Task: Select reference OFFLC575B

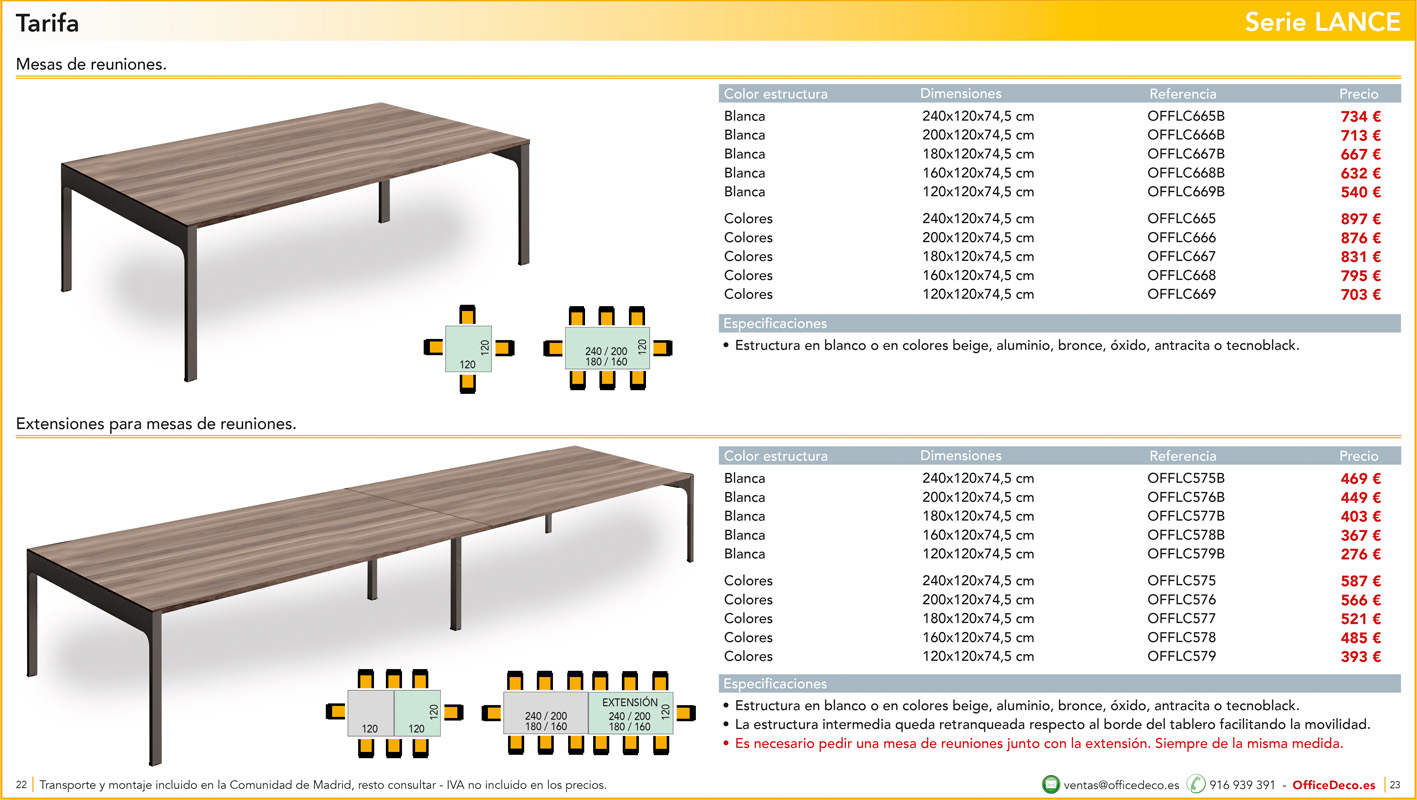Action: 1186,478
